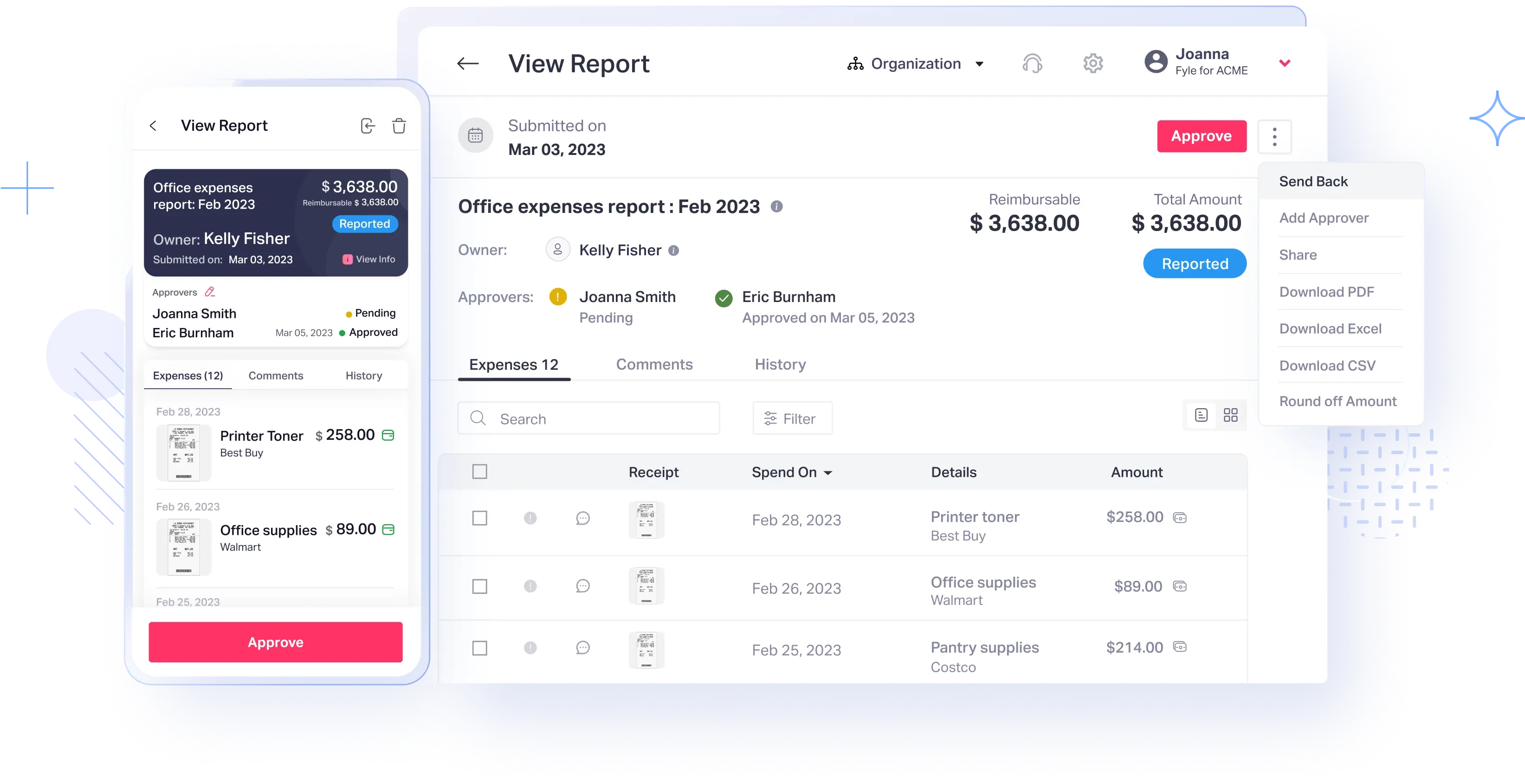Click policy alert icon in Printer toner row
The height and width of the screenshot is (784, 1525).
[530, 518]
